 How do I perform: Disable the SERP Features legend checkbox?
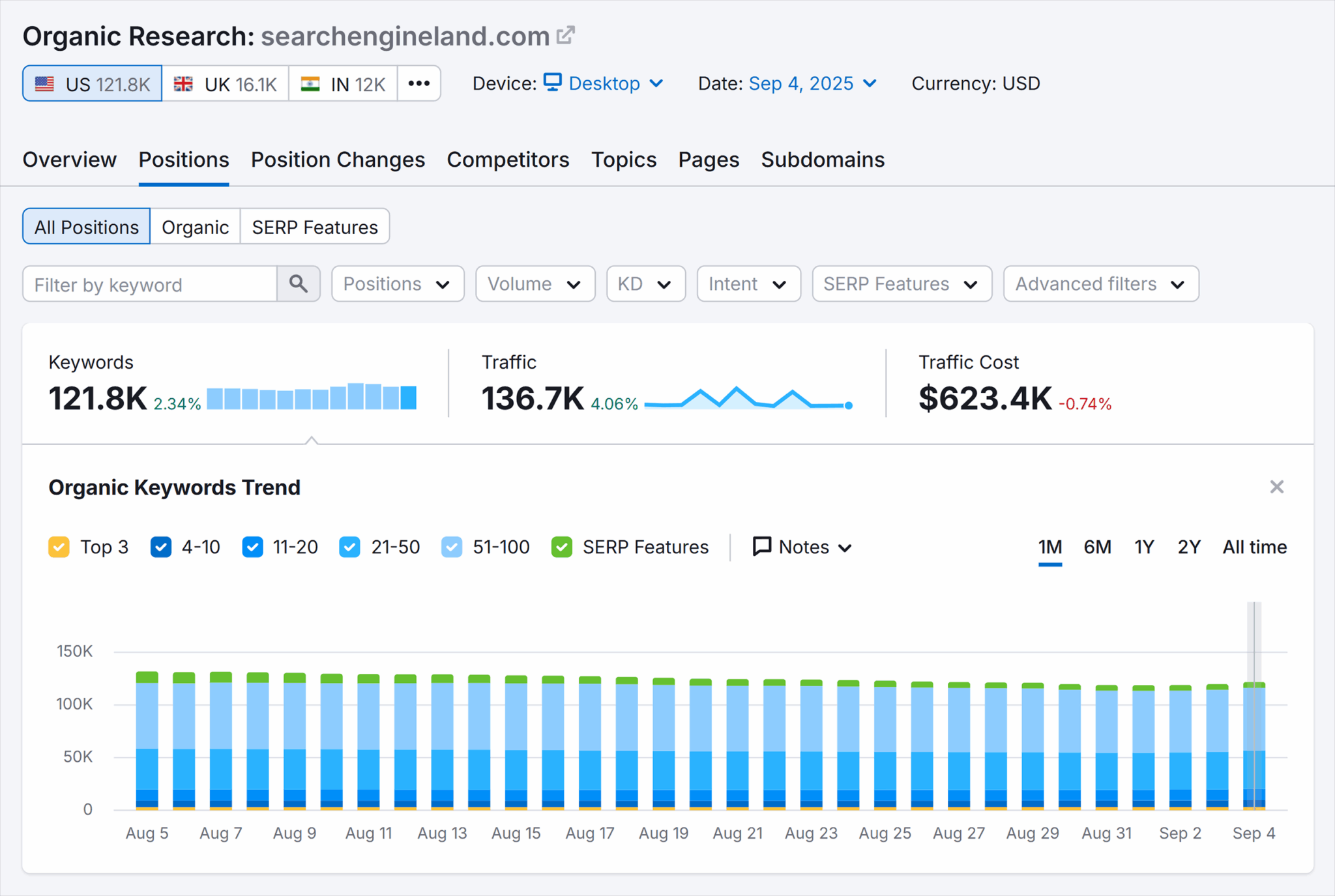561,547
